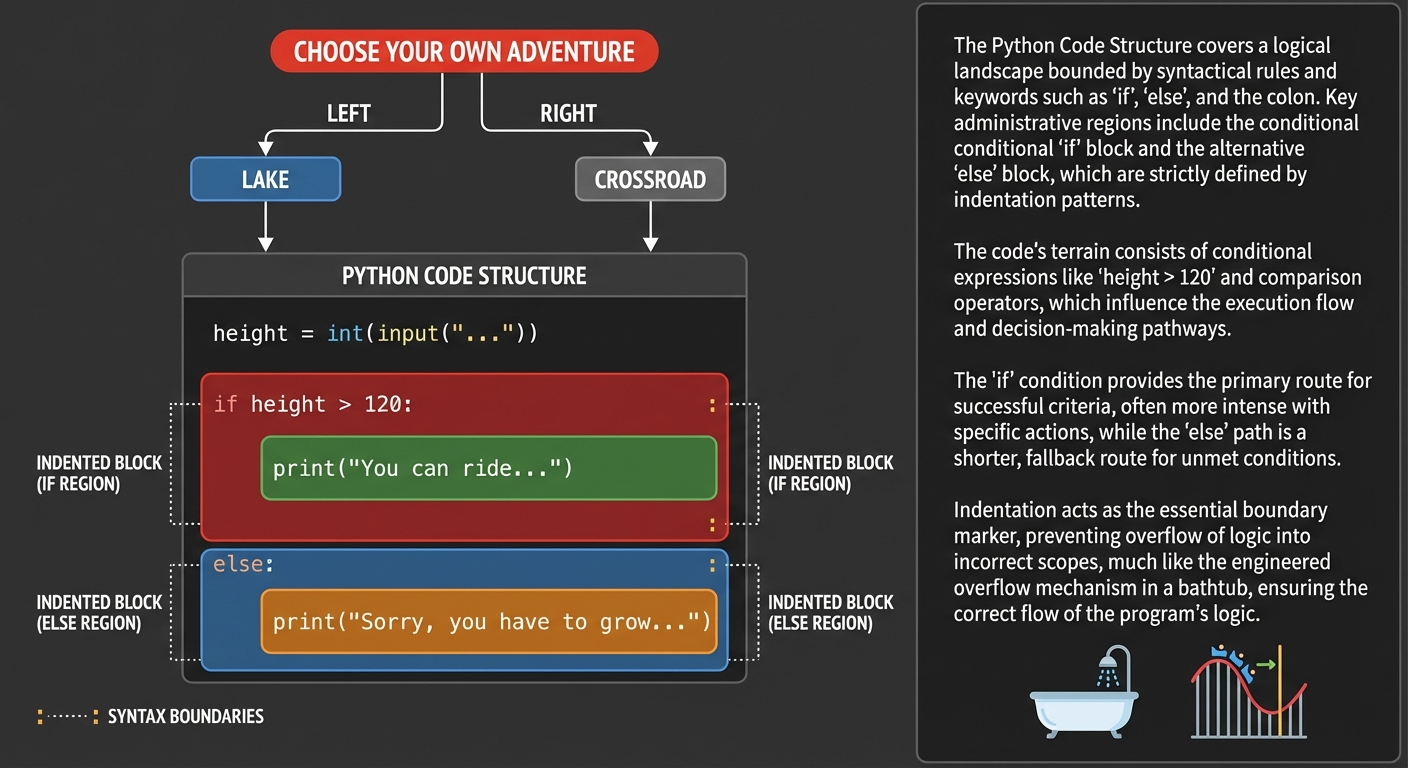Click the height input assignment code line
Screen dimensions: 1408x768
coord(375,333)
